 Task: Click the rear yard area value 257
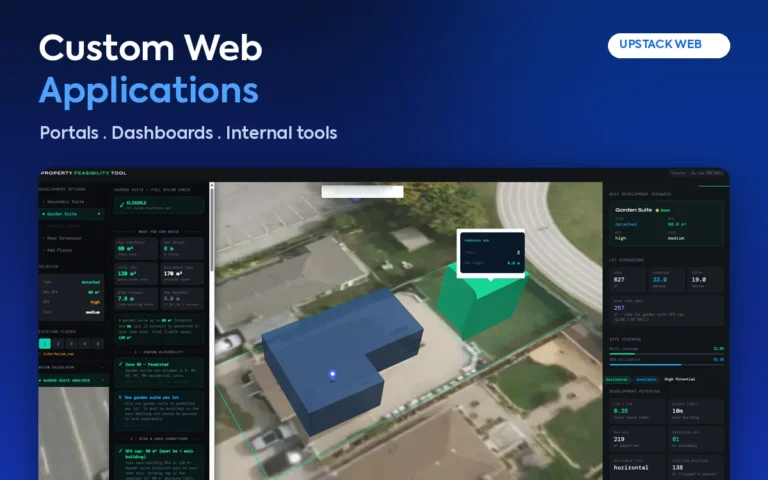pos(619,308)
